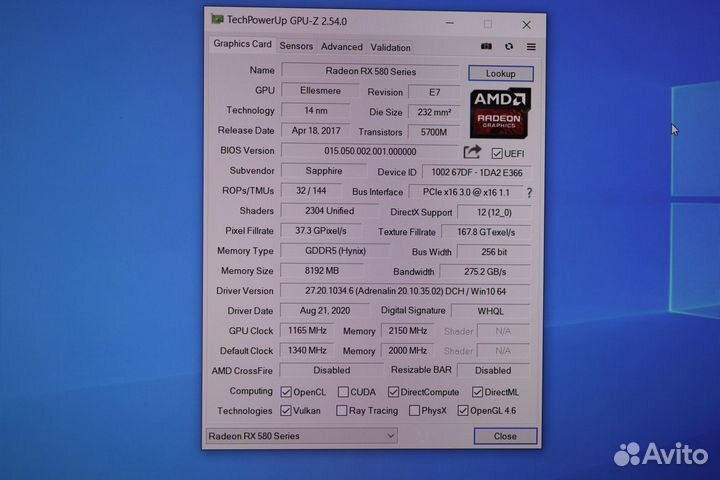This screenshot has width=720, height=480.
Task: Click the Close button at bottom
Action: click(505, 436)
